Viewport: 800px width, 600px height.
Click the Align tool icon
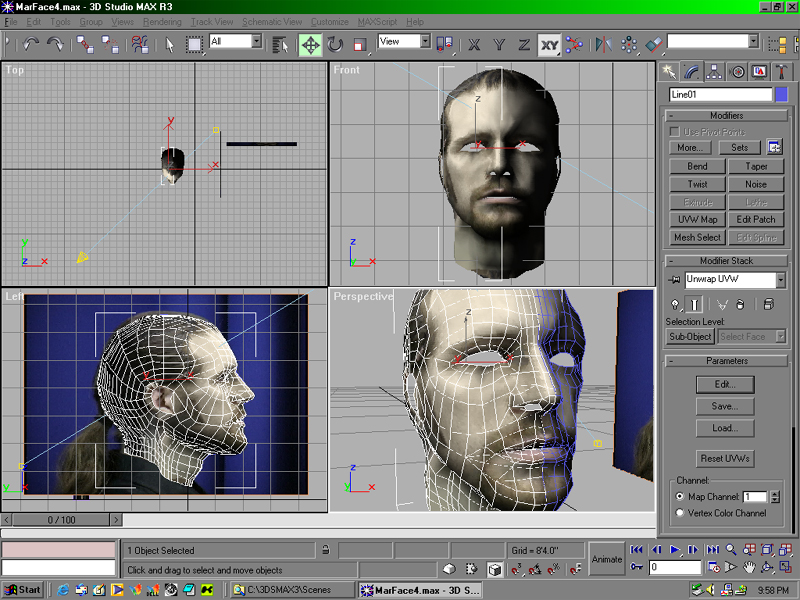(654, 44)
